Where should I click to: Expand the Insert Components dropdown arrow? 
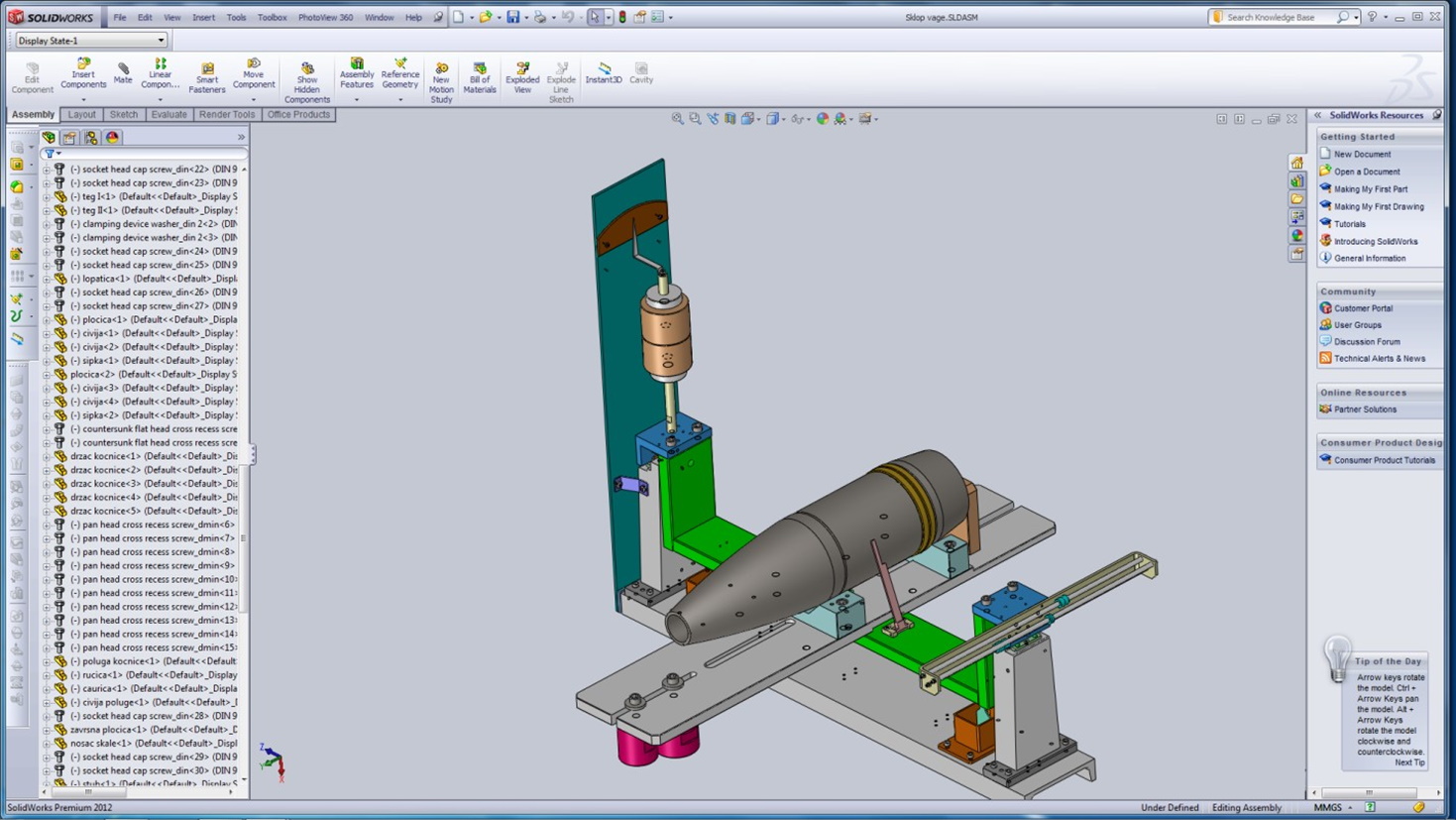(83, 99)
